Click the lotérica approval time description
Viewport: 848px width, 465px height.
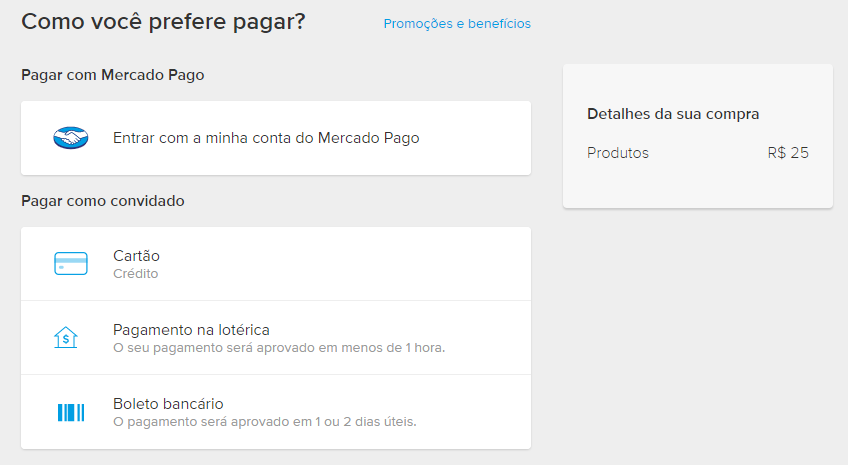(x=279, y=348)
